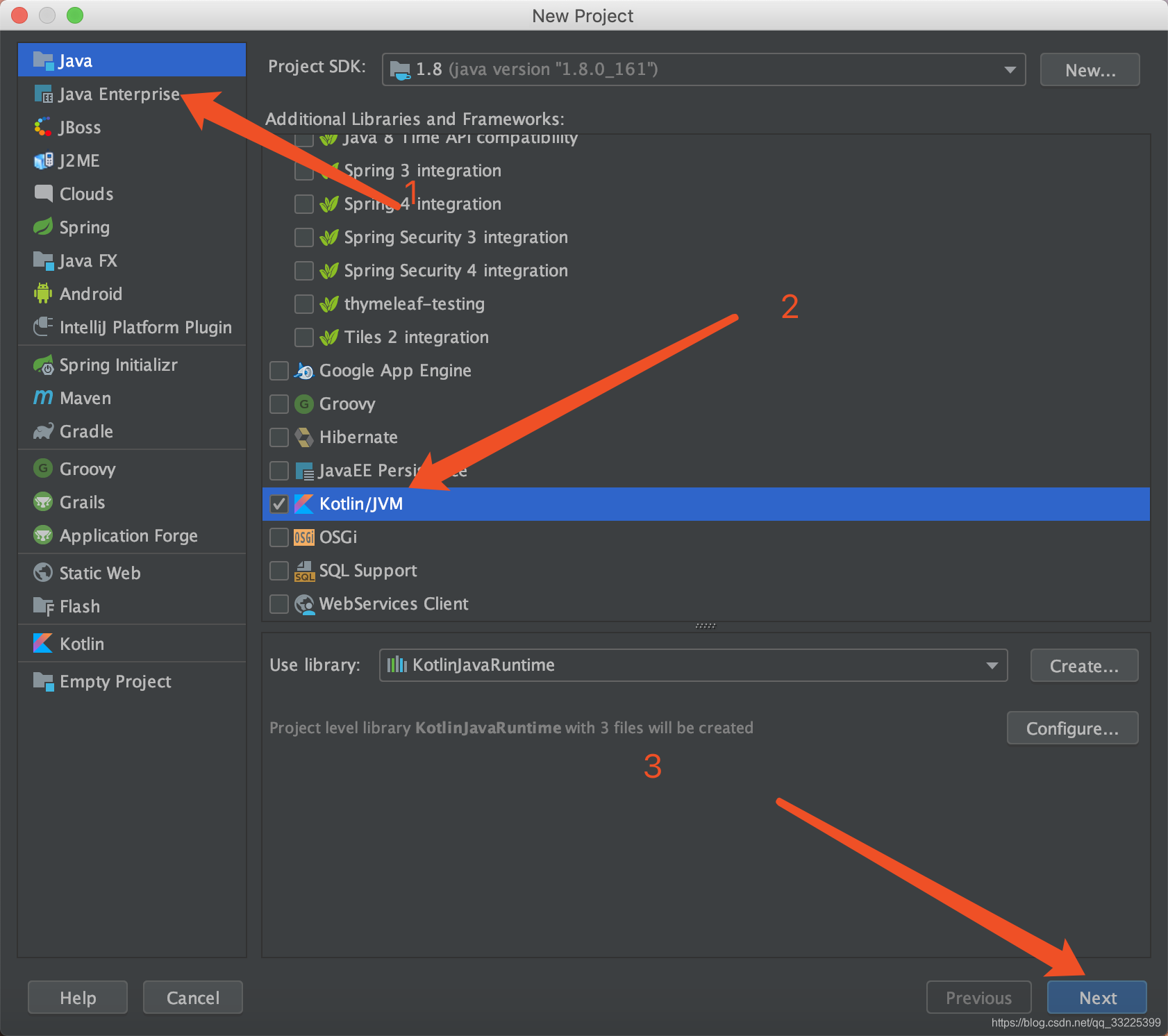Choose the Empty Project option
The image size is (1168, 1036).
(x=114, y=681)
